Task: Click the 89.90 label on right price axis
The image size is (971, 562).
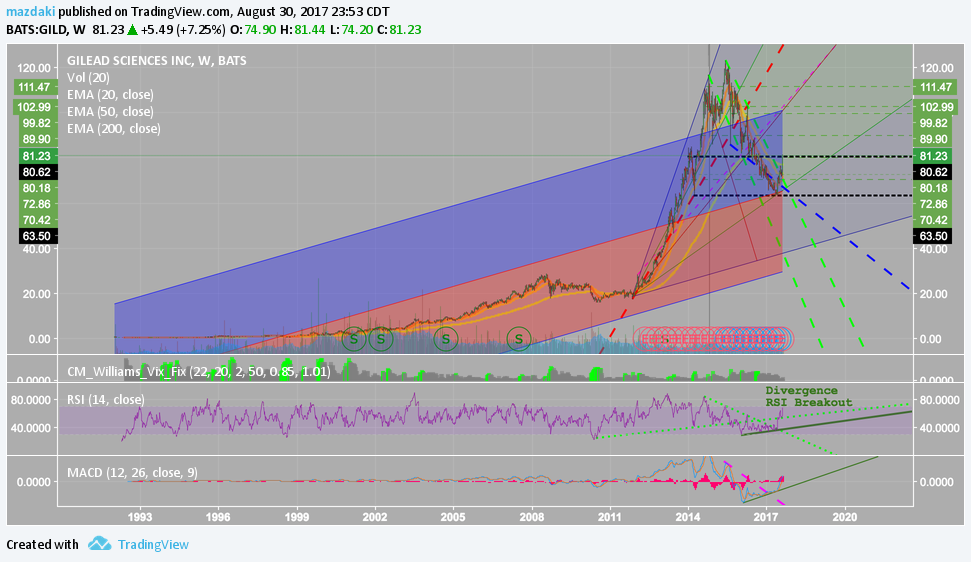Action: point(934,139)
